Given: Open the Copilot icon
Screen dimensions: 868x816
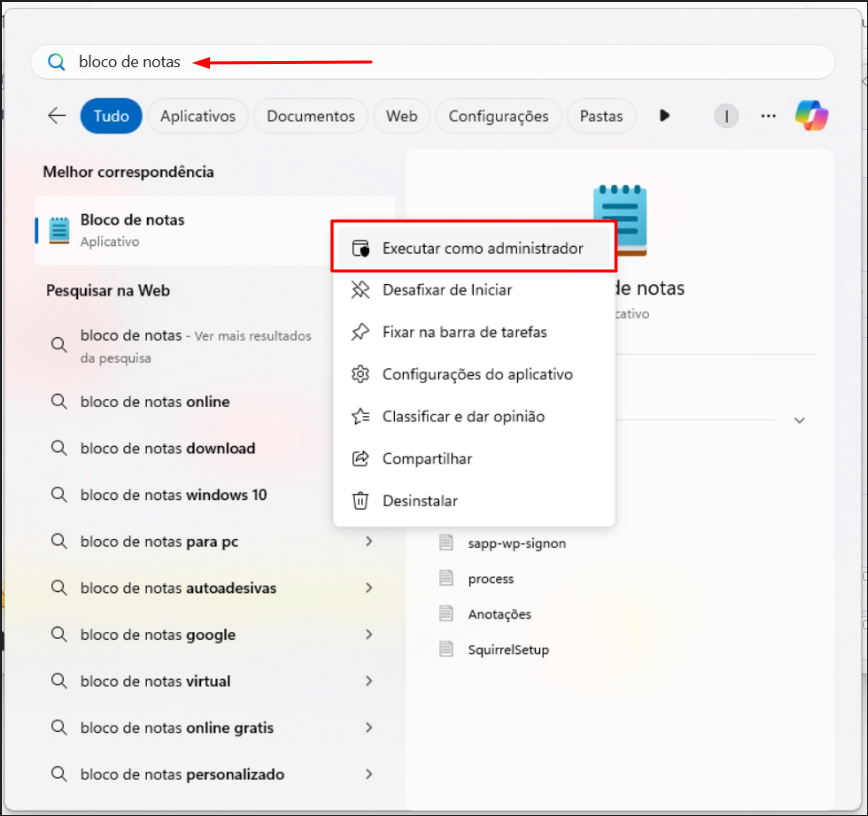Looking at the screenshot, I should tap(812, 116).
